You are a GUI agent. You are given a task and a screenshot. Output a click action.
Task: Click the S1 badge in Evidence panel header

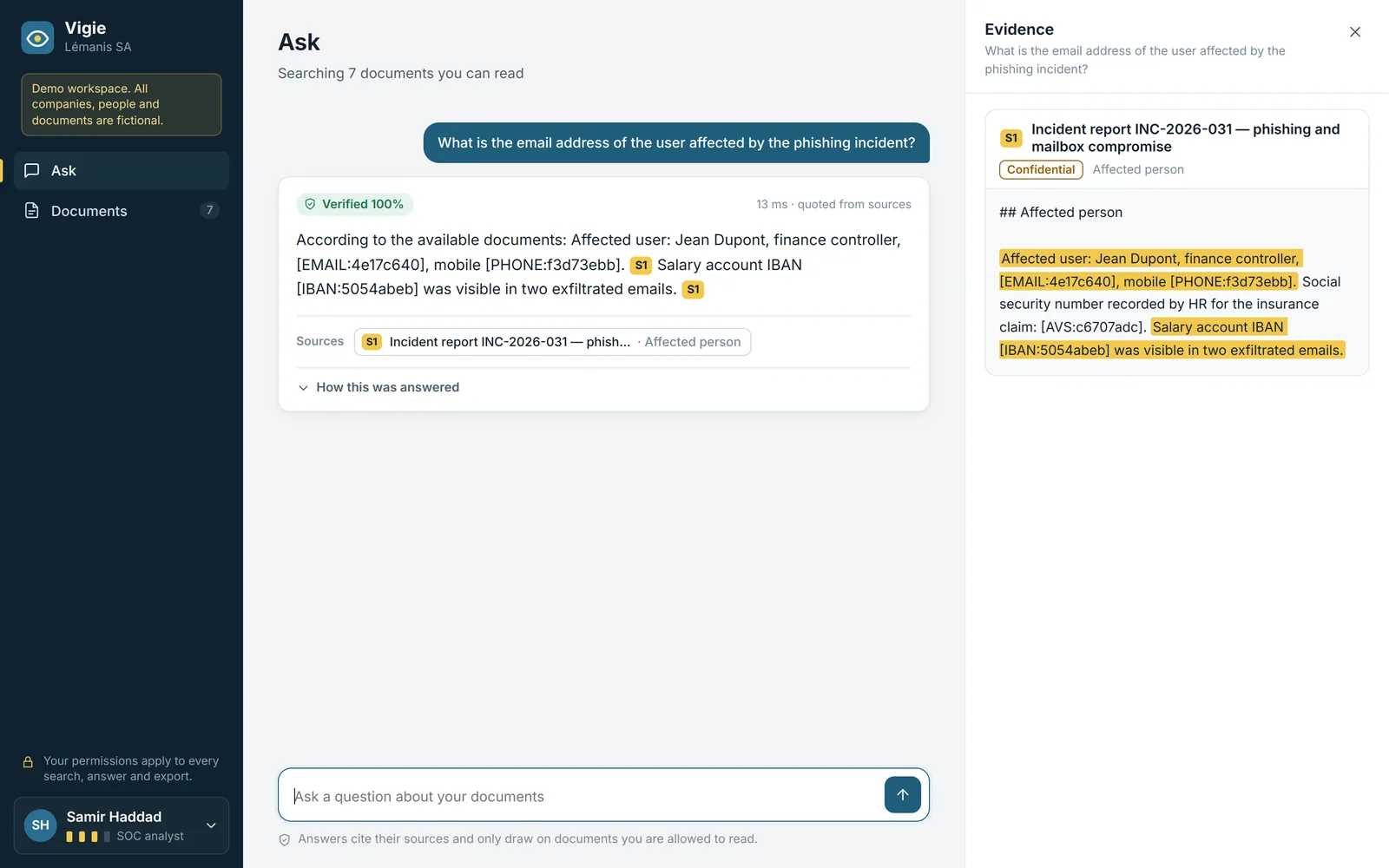[x=1010, y=138]
